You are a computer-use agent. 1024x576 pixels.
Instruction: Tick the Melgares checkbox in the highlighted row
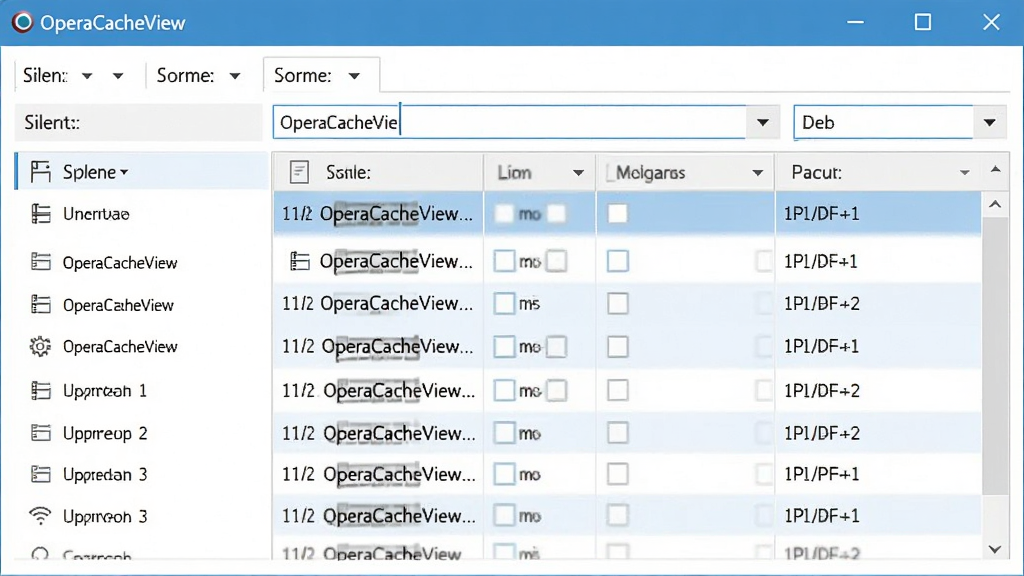617,214
